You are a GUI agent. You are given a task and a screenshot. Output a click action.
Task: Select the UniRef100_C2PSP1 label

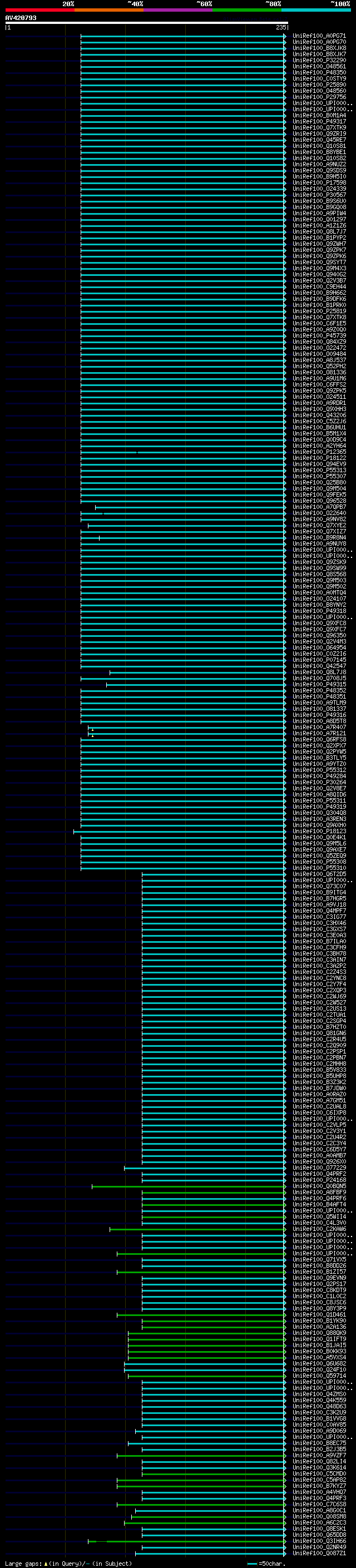[x=319, y=1052]
